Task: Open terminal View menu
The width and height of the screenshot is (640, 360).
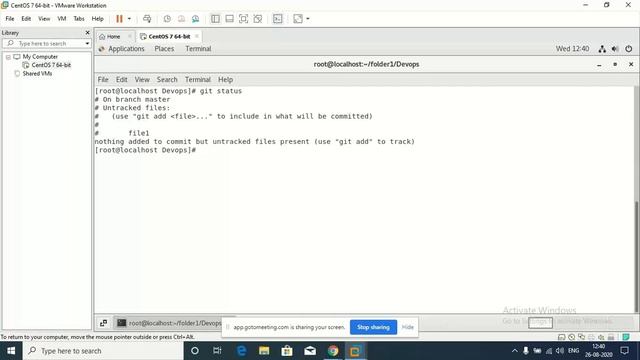Action: [x=142, y=80]
